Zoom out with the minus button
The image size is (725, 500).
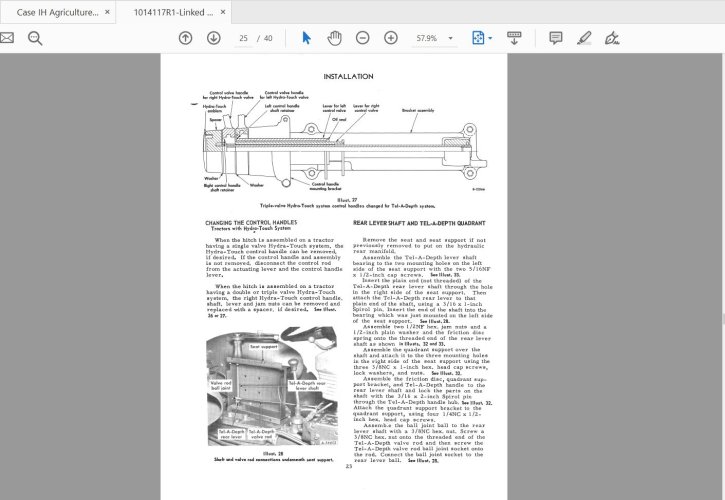[362, 38]
